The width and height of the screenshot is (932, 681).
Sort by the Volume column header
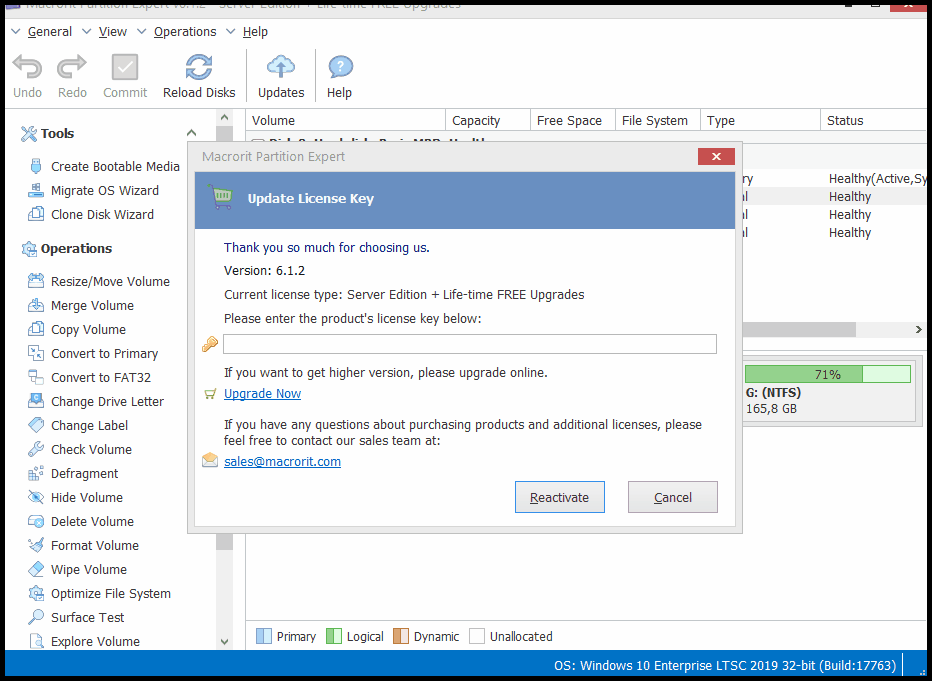click(x=345, y=120)
